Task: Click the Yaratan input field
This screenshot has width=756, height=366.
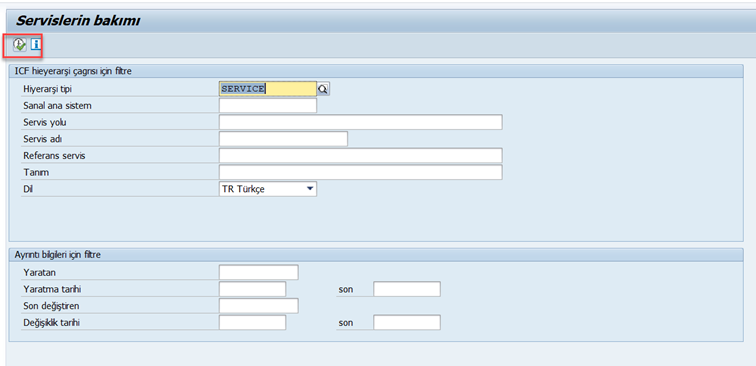Action: (258, 272)
